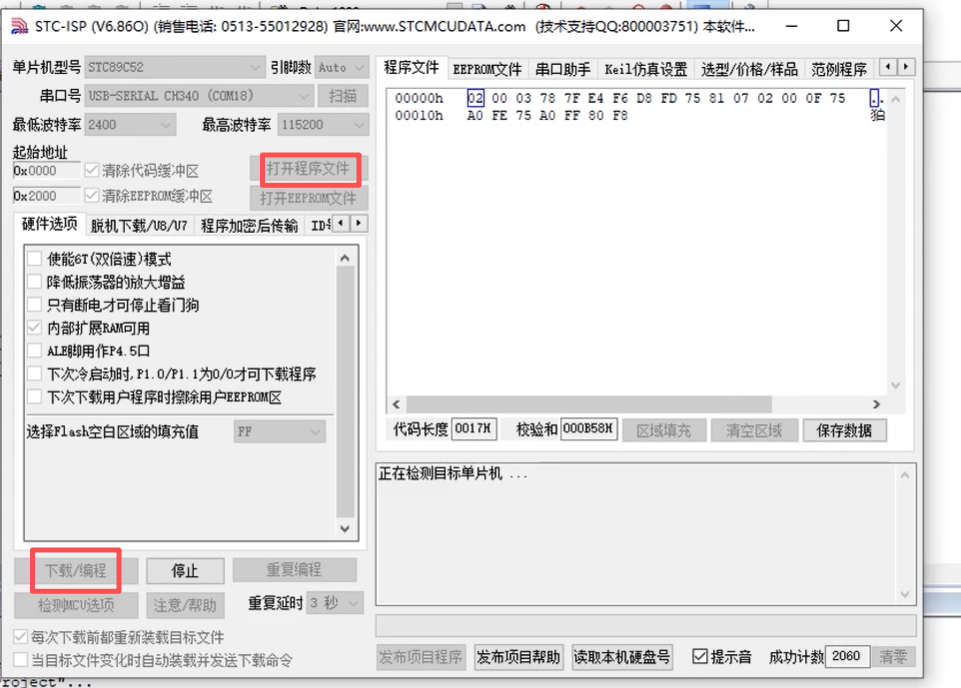Click 发布项目帮助 button
The width and height of the screenshot is (961, 688).
[518, 657]
